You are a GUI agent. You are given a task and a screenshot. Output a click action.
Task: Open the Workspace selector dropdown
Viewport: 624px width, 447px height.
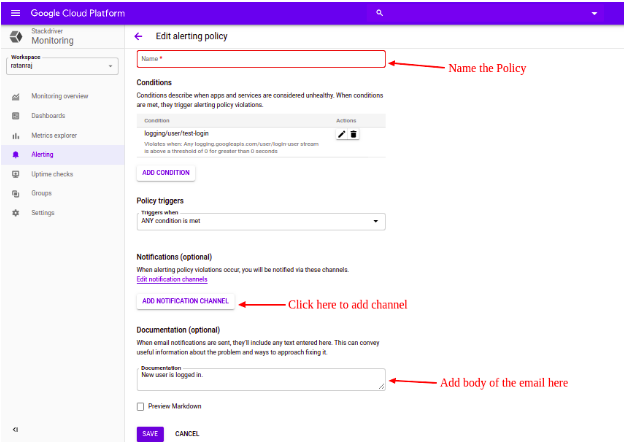click(x=62, y=66)
